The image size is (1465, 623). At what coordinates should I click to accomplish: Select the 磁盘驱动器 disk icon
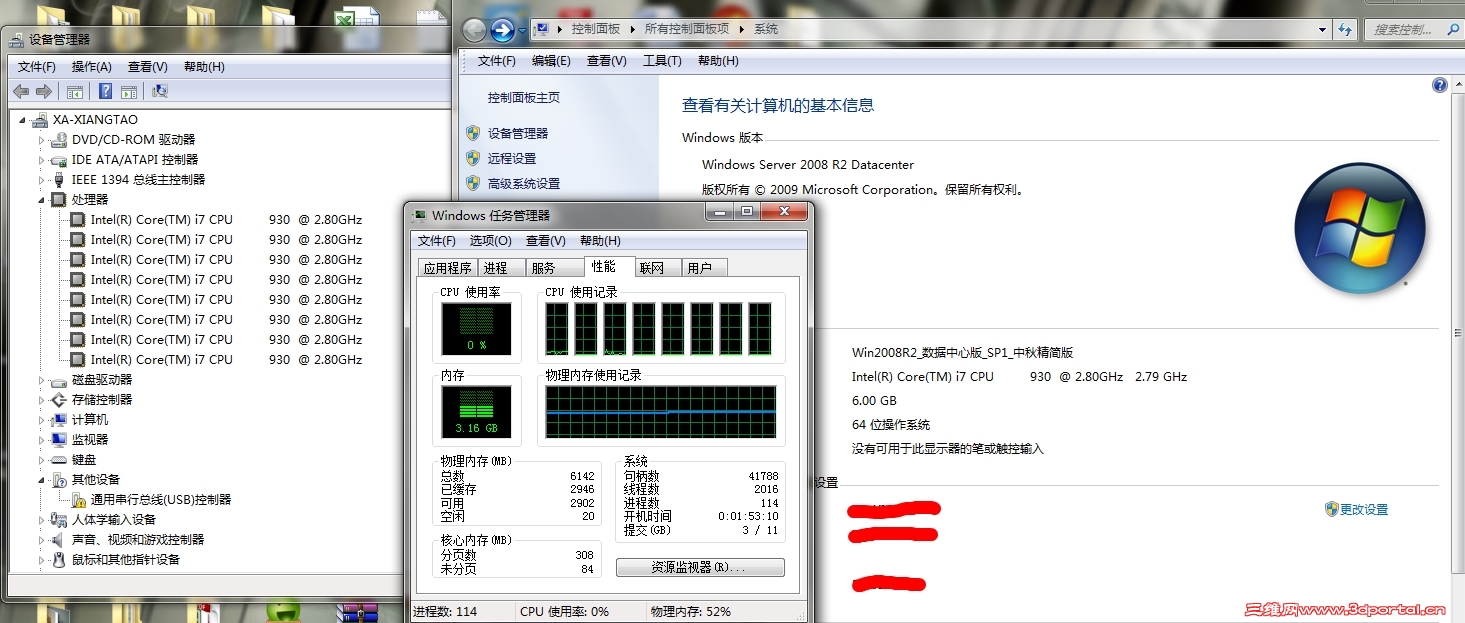(59, 380)
